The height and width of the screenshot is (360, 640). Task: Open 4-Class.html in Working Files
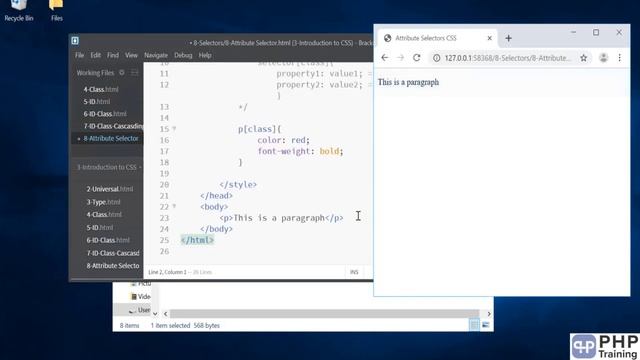101,89
